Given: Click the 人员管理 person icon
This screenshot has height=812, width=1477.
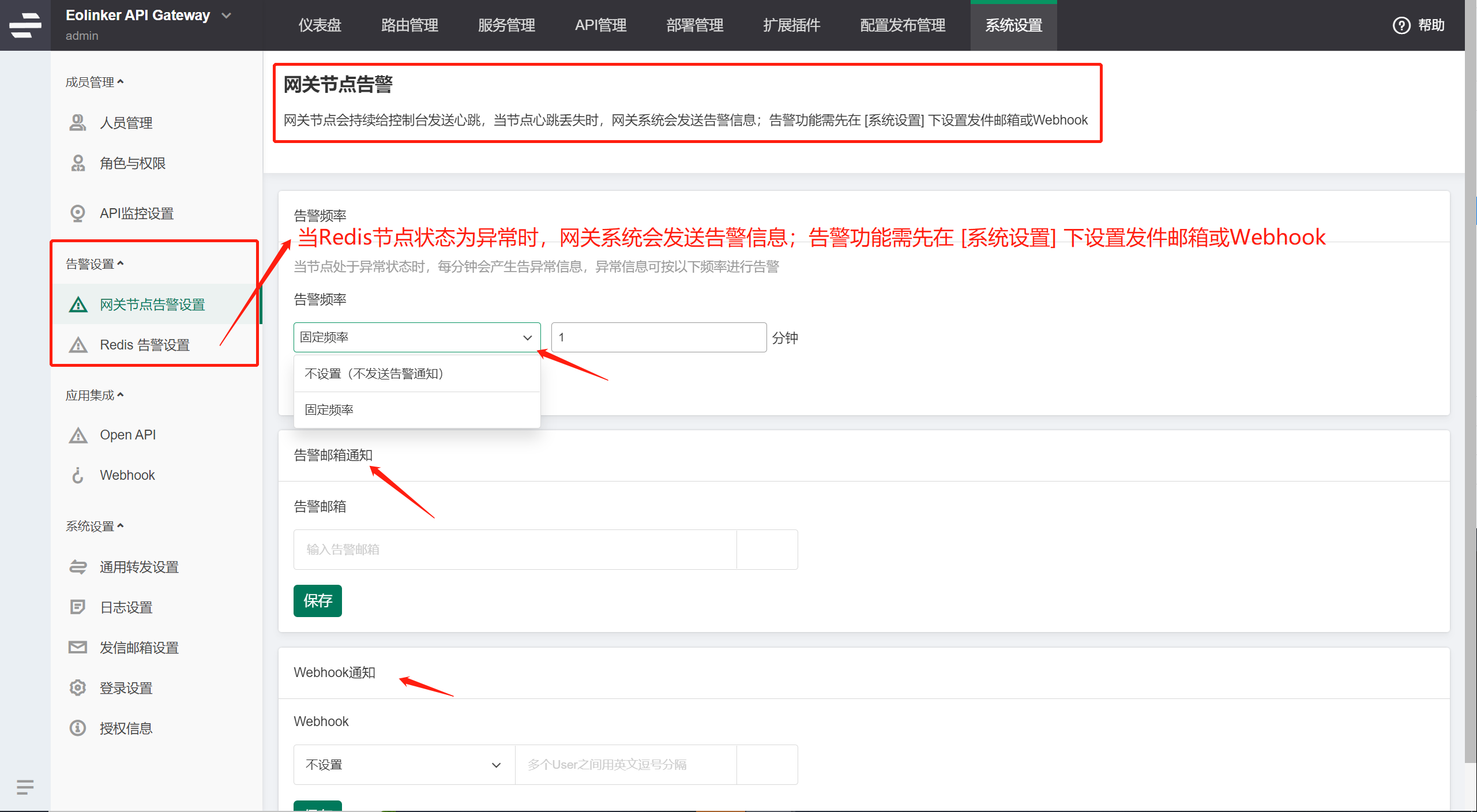Looking at the screenshot, I should 78,123.
